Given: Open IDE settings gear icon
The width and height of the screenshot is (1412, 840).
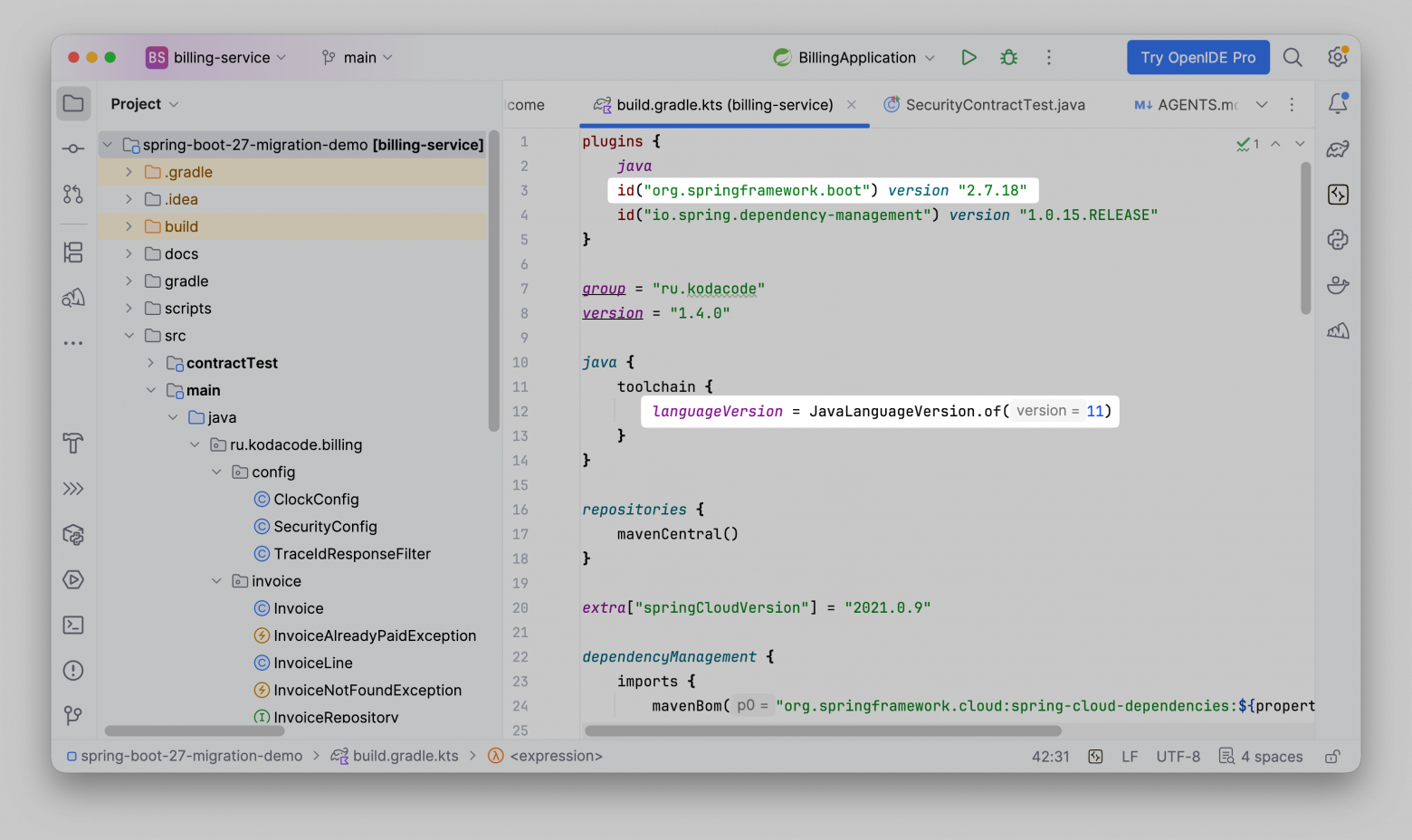Looking at the screenshot, I should 1338,57.
